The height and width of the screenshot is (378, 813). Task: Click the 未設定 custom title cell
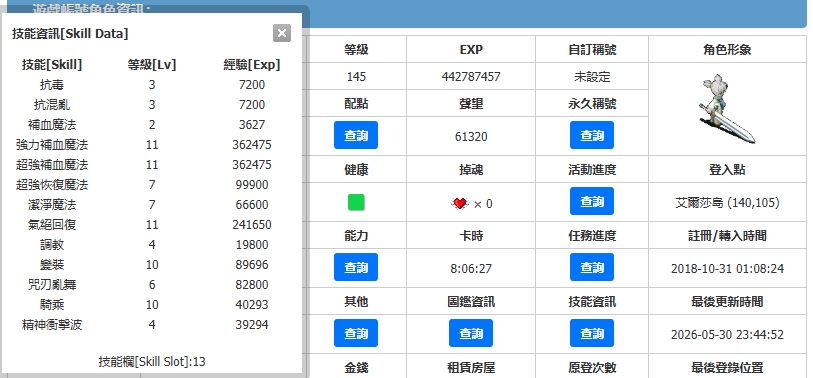592,77
